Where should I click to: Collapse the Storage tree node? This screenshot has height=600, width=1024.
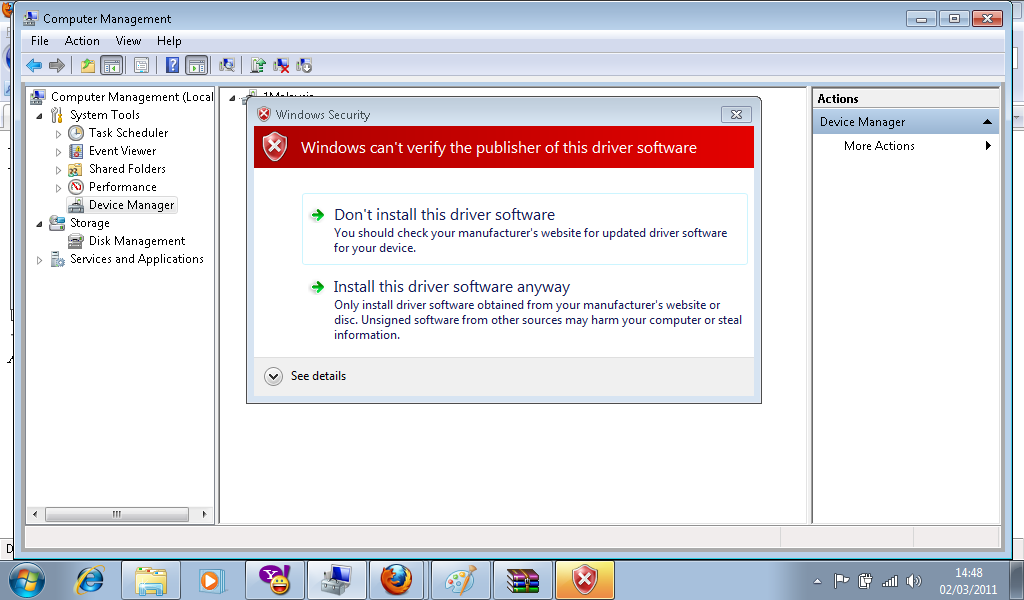pyautogui.click(x=39, y=223)
